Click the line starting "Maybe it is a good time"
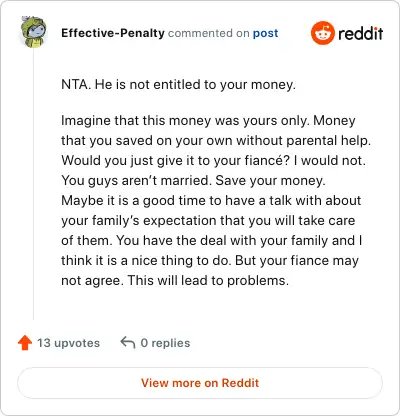Image resolution: width=400 pixels, height=416 pixels. point(211,201)
